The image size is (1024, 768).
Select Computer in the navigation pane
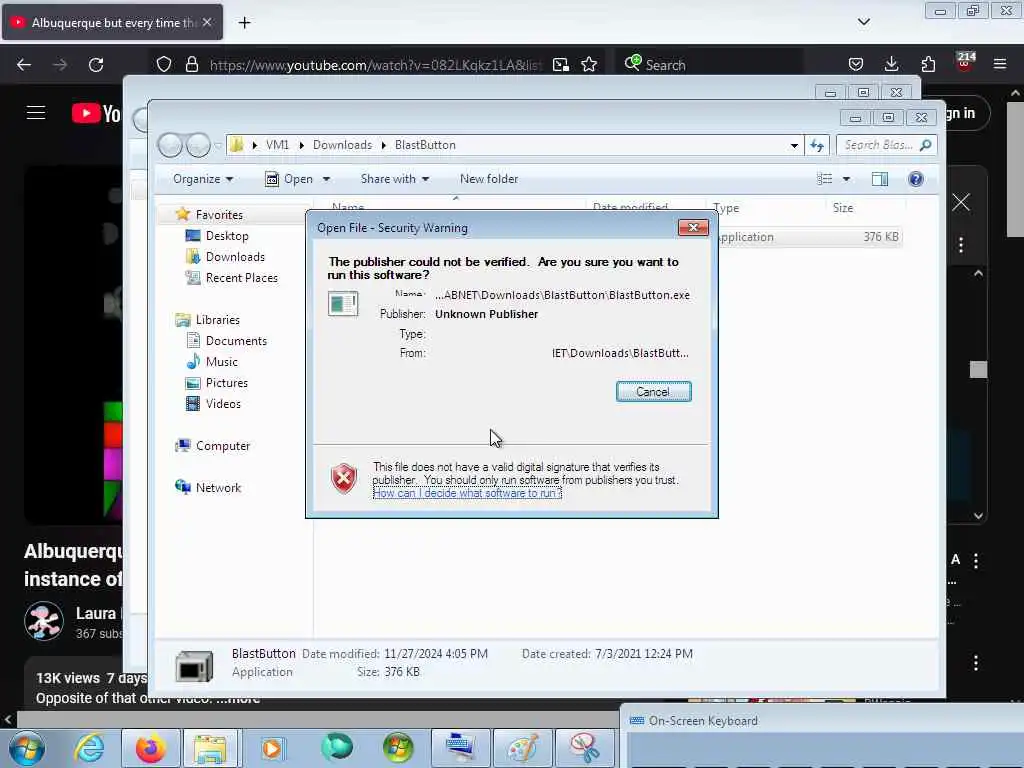click(x=222, y=446)
